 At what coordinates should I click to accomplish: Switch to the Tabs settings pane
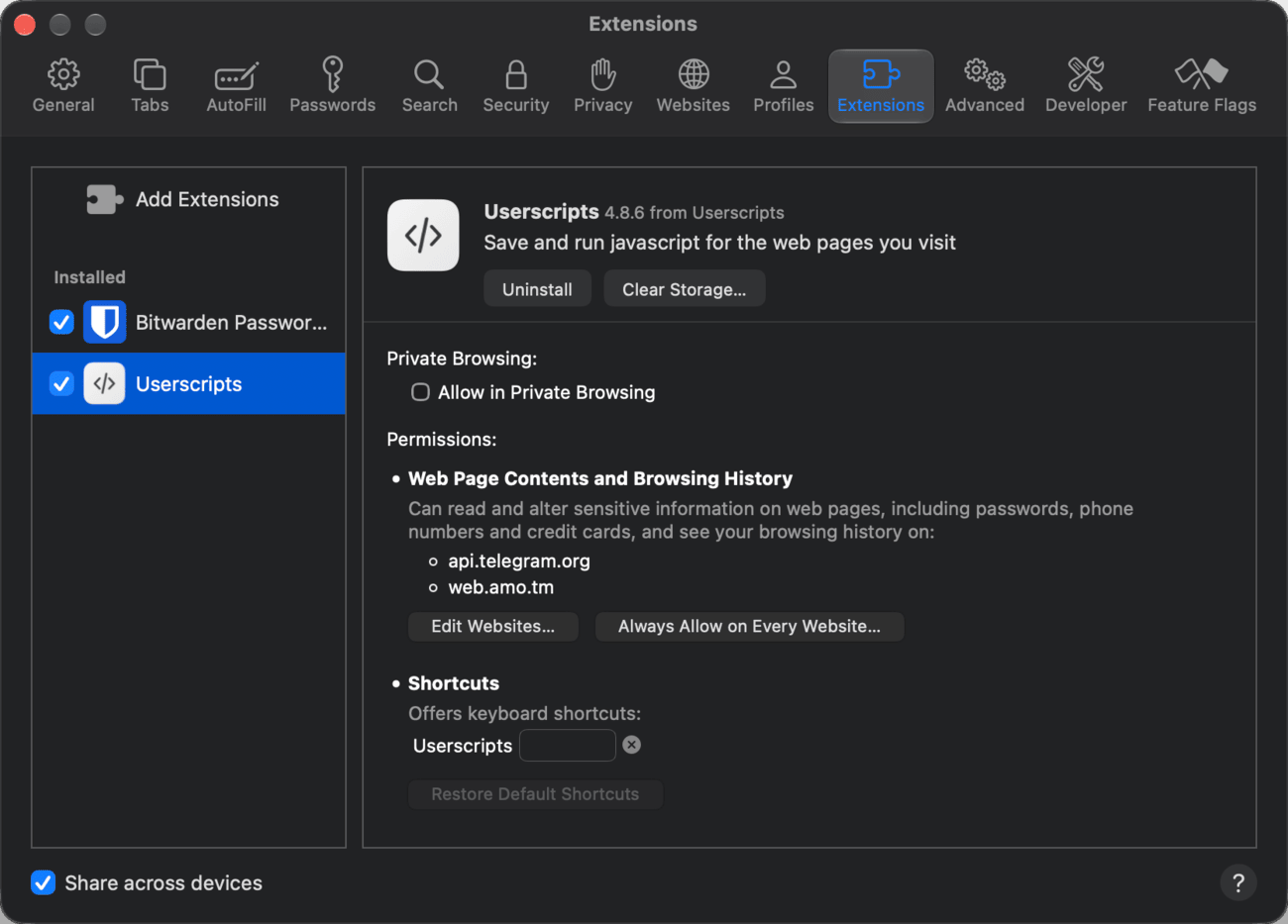pyautogui.click(x=150, y=86)
